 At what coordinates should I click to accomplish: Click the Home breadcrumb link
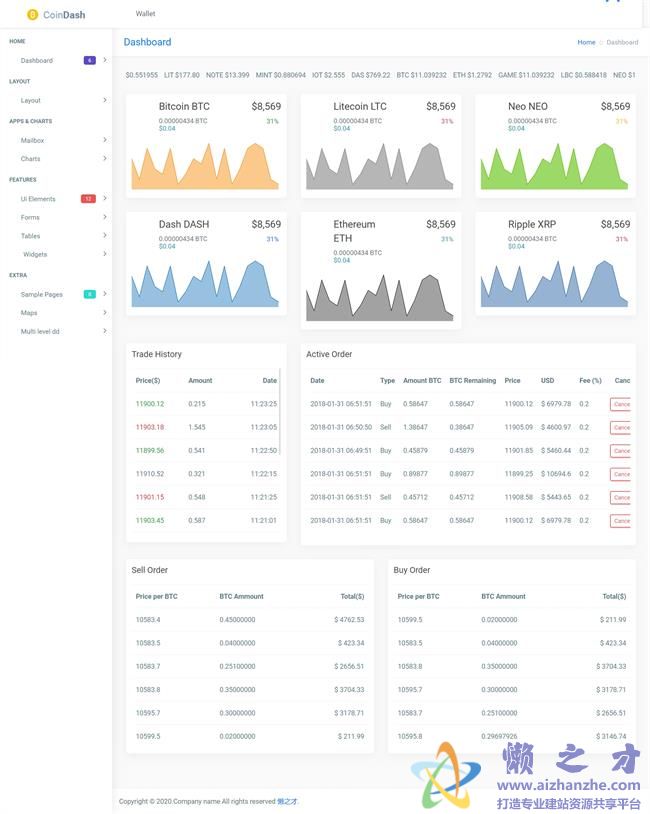click(586, 42)
